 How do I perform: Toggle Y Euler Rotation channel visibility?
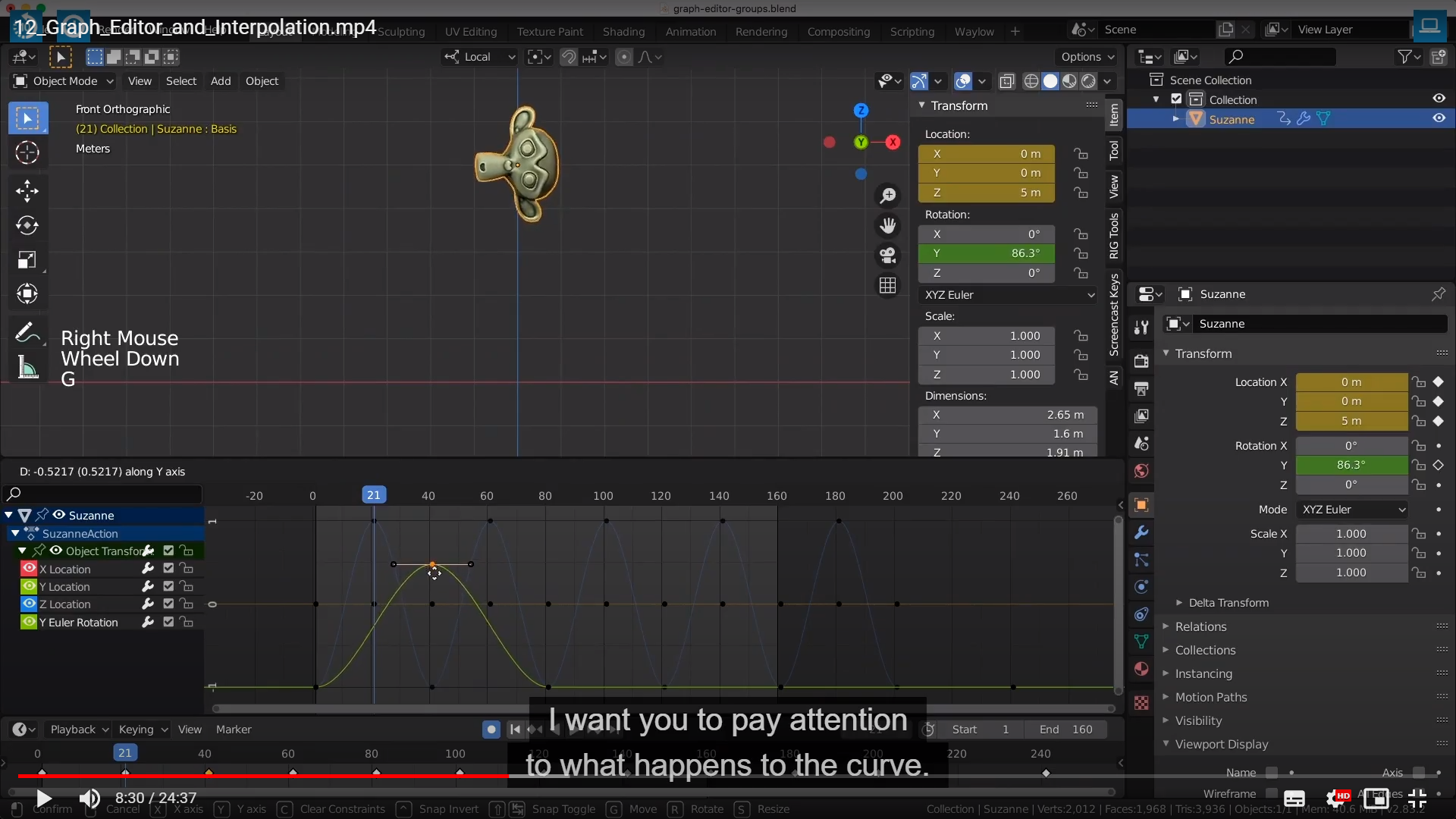click(29, 622)
